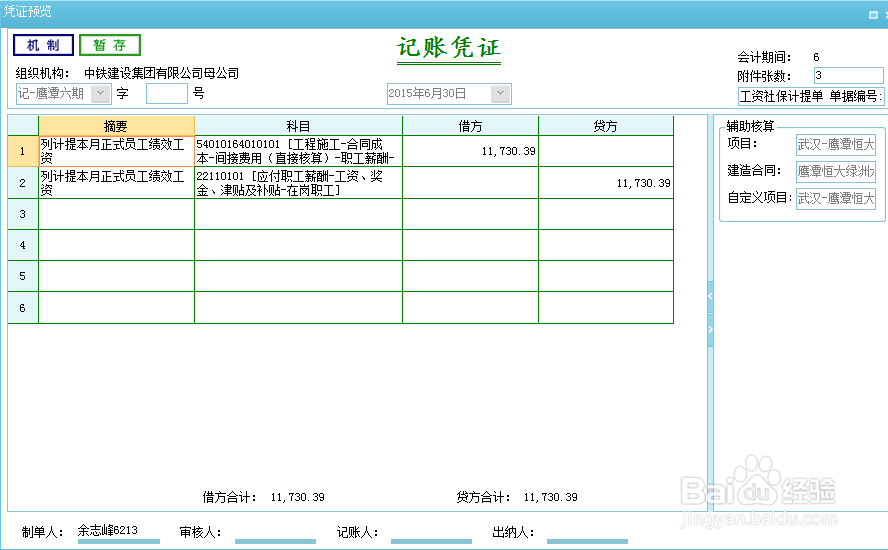This screenshot has height=550, width=888.
Task: Click the 贷方合计 total 11,730.39
Action: pyautogui.click(x=550, y=497)
